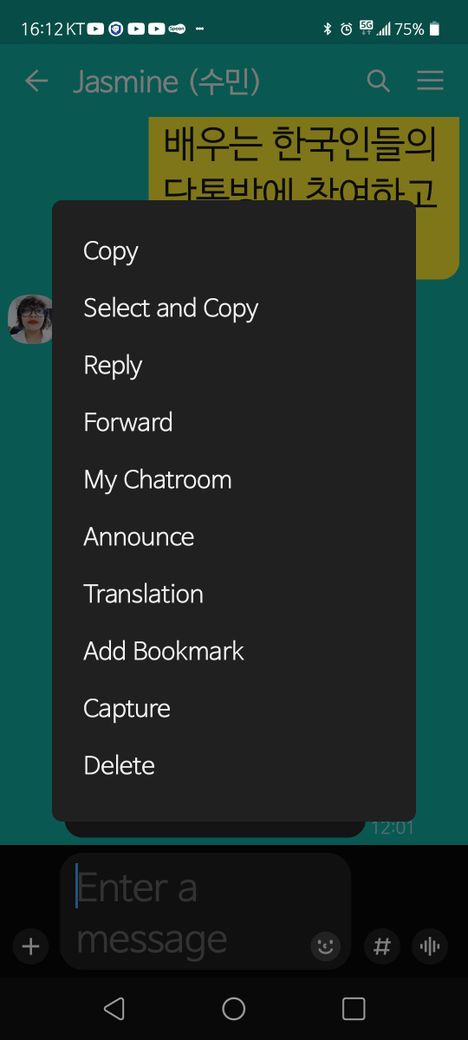This screenshot has width=468, height=1040.
Task: Tap the voice message waveform icon
Action: [x=430, y=946]
